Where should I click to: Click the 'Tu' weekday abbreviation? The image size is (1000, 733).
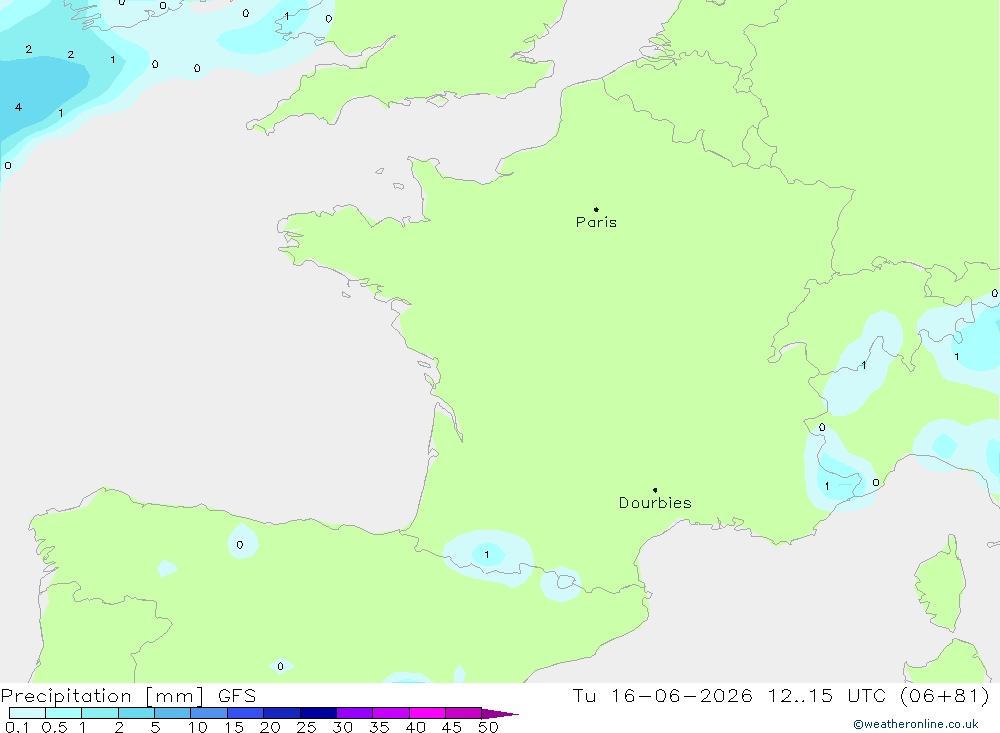pos(584,696)
